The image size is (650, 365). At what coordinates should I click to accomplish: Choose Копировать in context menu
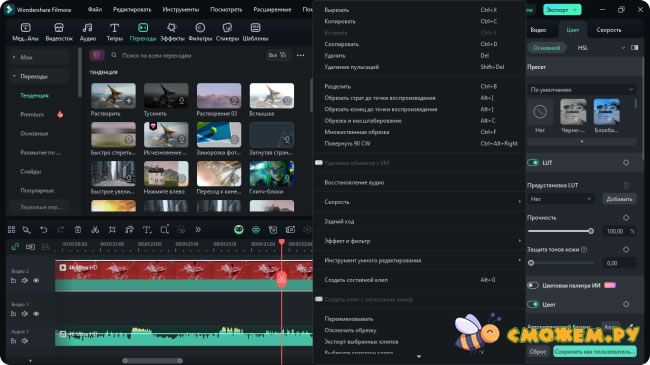pos(420,21)
